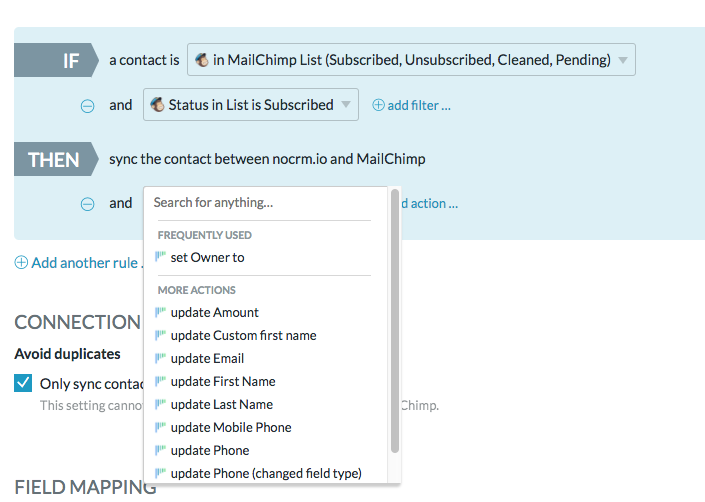
Task: Click the nocrm.io icon beside update Custom first name
Action: point(160,334)
